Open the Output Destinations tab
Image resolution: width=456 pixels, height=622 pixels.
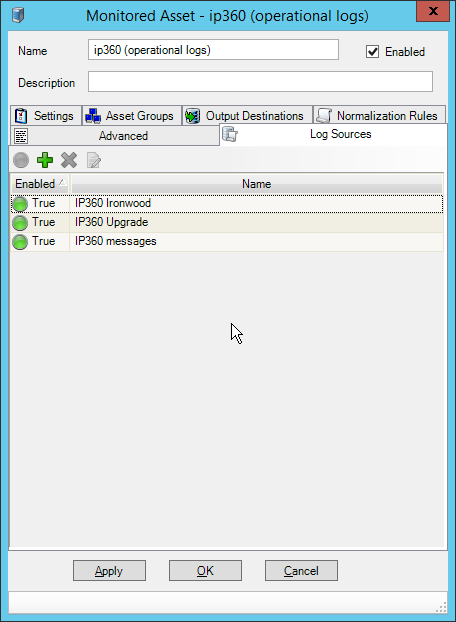247,116
